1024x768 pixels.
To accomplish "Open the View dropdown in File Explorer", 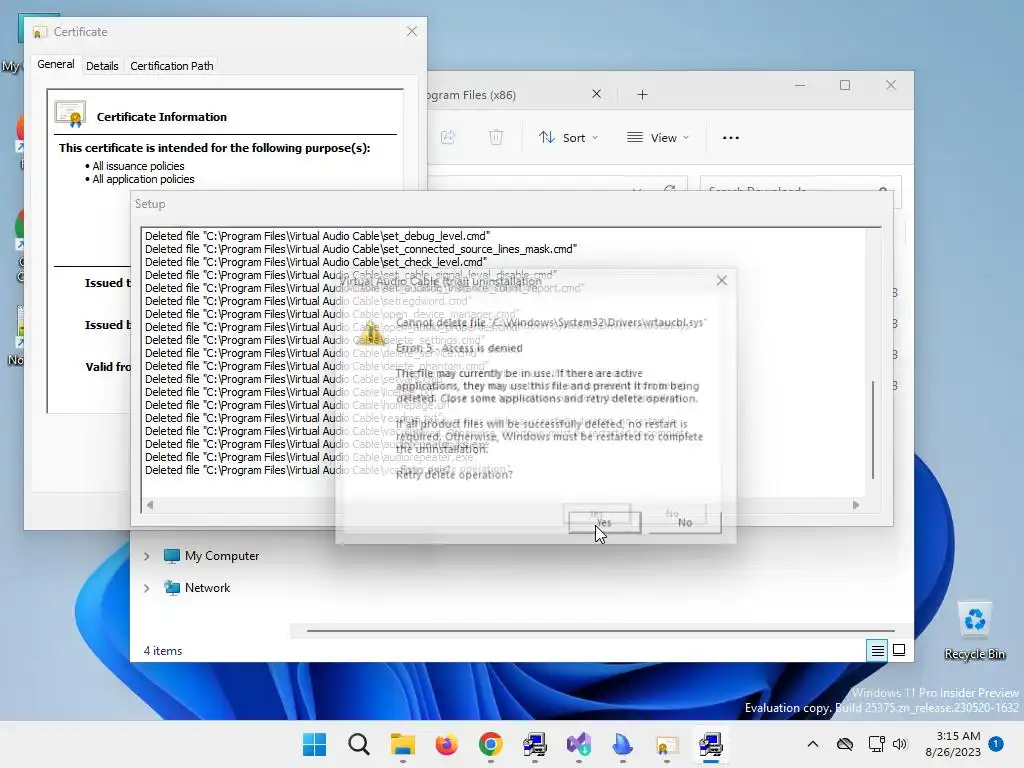I will click(658, 138).
